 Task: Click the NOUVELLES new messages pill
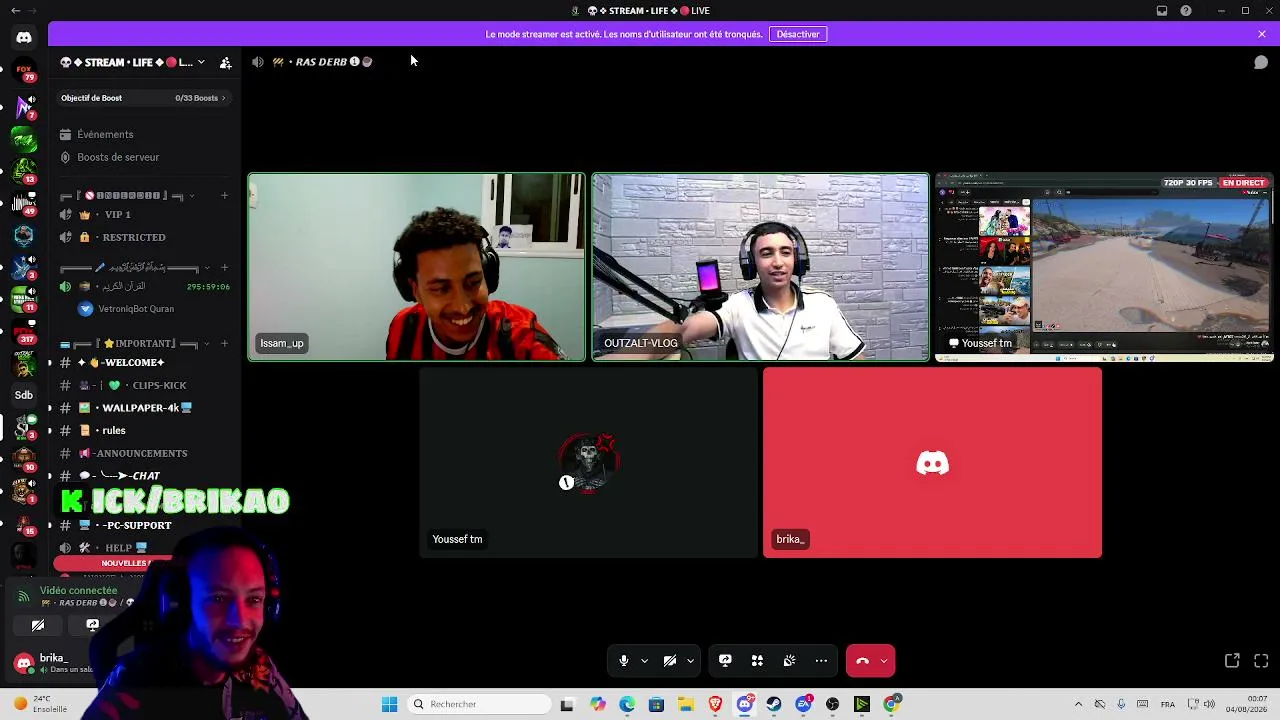click(x=115, y=563)
